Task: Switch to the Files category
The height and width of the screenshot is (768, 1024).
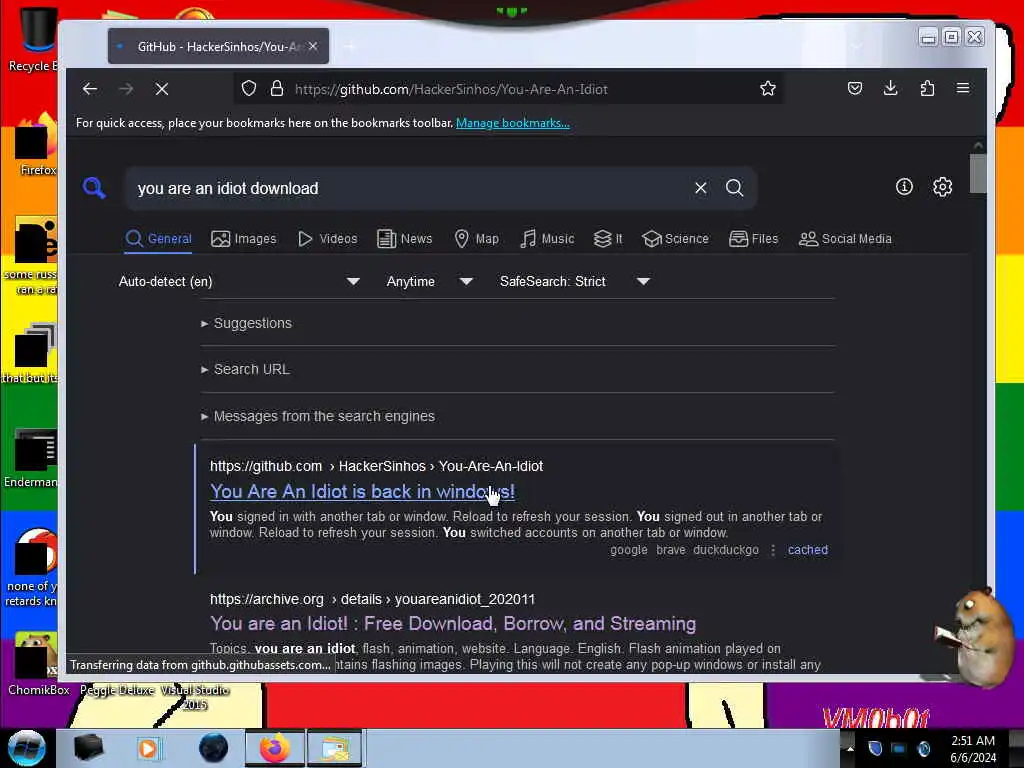Action: pyautogui.click(x=754, y=239)
